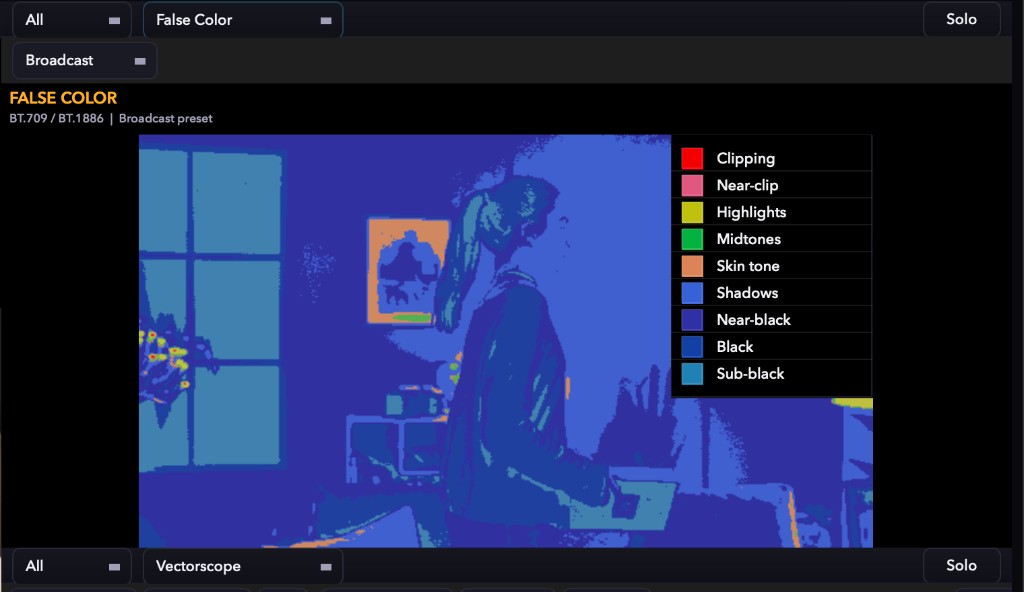Solo the Vectorscope panel
The height and width of the screenshot is (592, 1024).
coord(961,566)
